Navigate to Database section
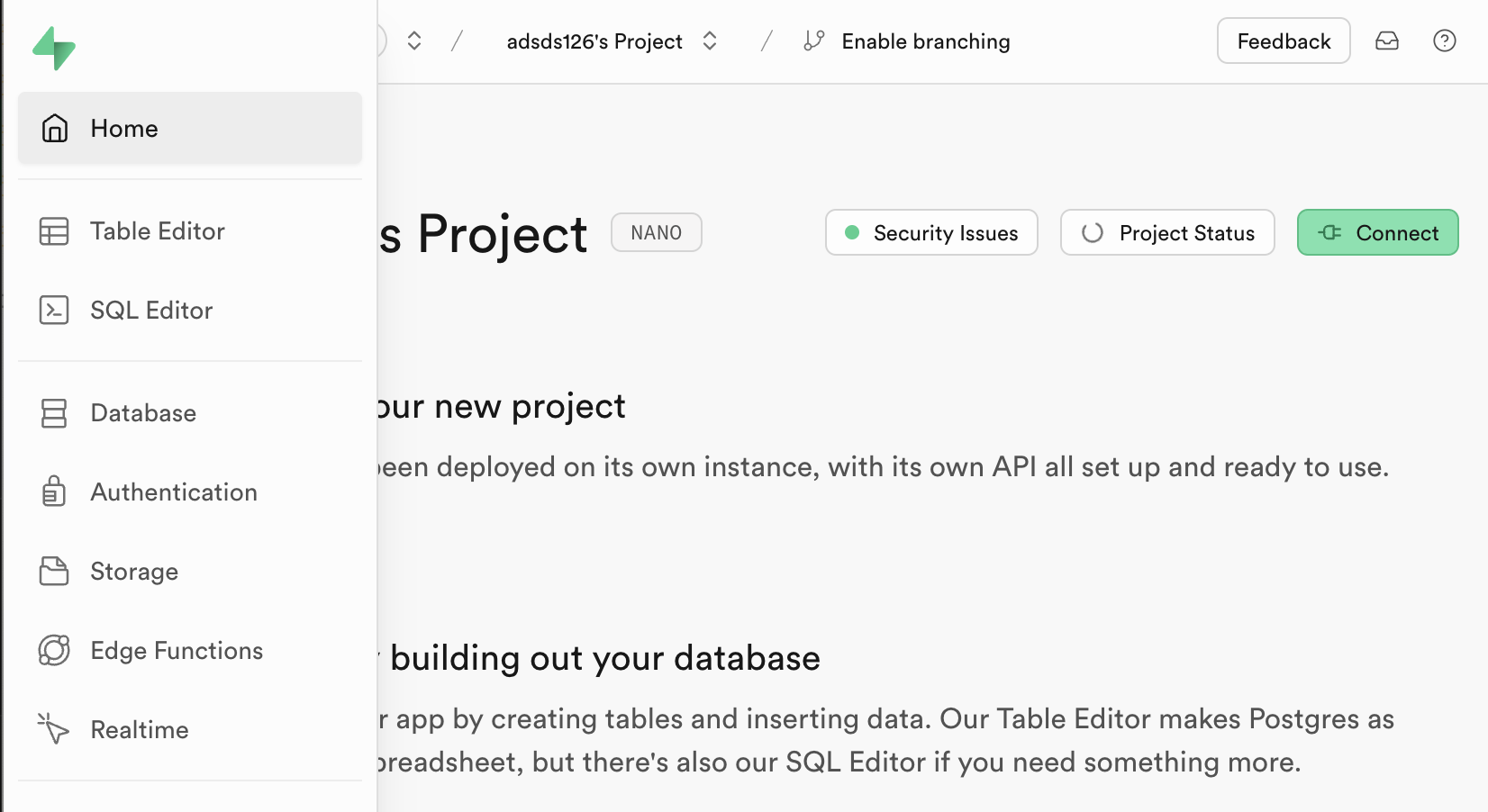Image resolution: width=1488 pixels, height=812 pixels. click(x=190, y=413)
